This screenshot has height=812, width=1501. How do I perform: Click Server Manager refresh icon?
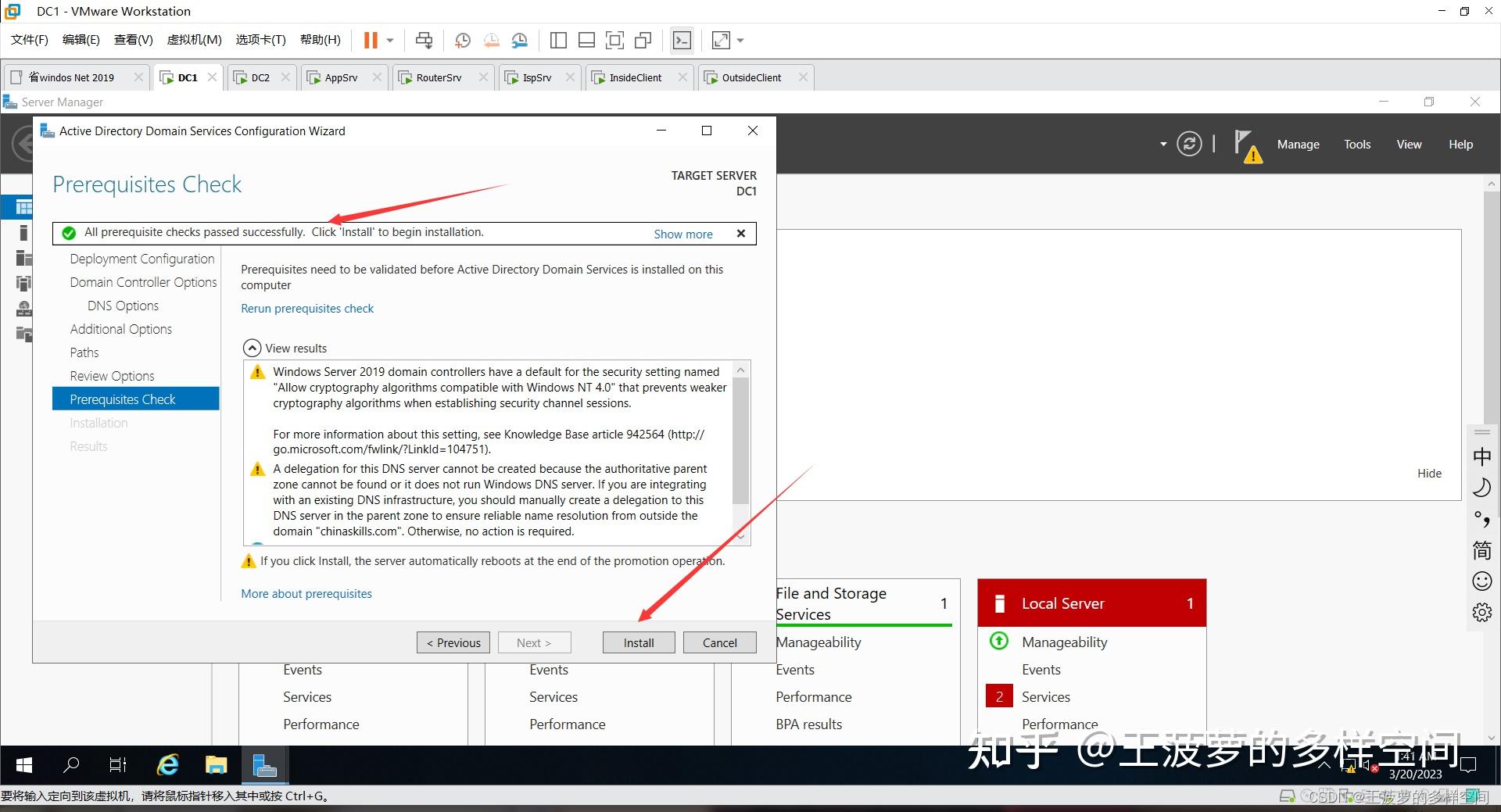click(x=1189, y=144)
